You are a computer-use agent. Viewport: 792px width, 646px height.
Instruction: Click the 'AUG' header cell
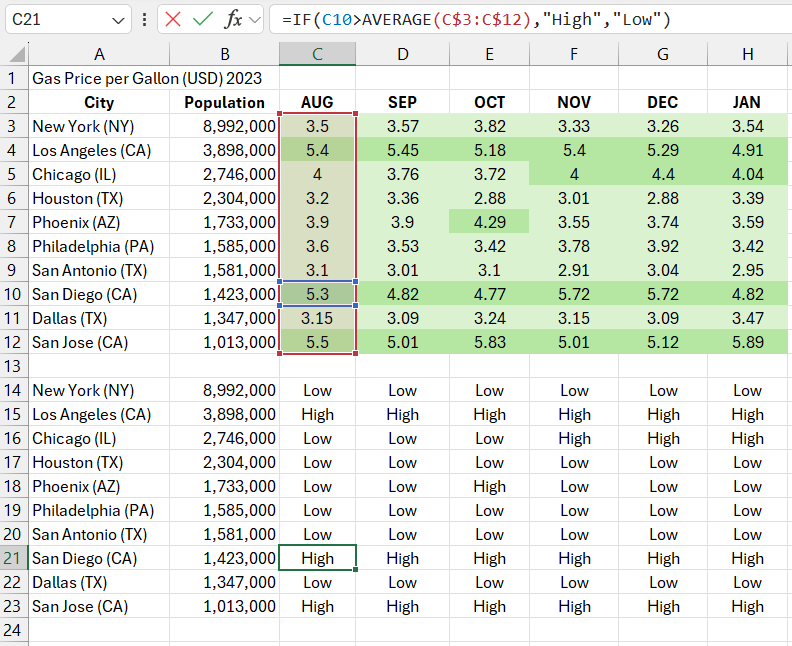pos(317,103)
